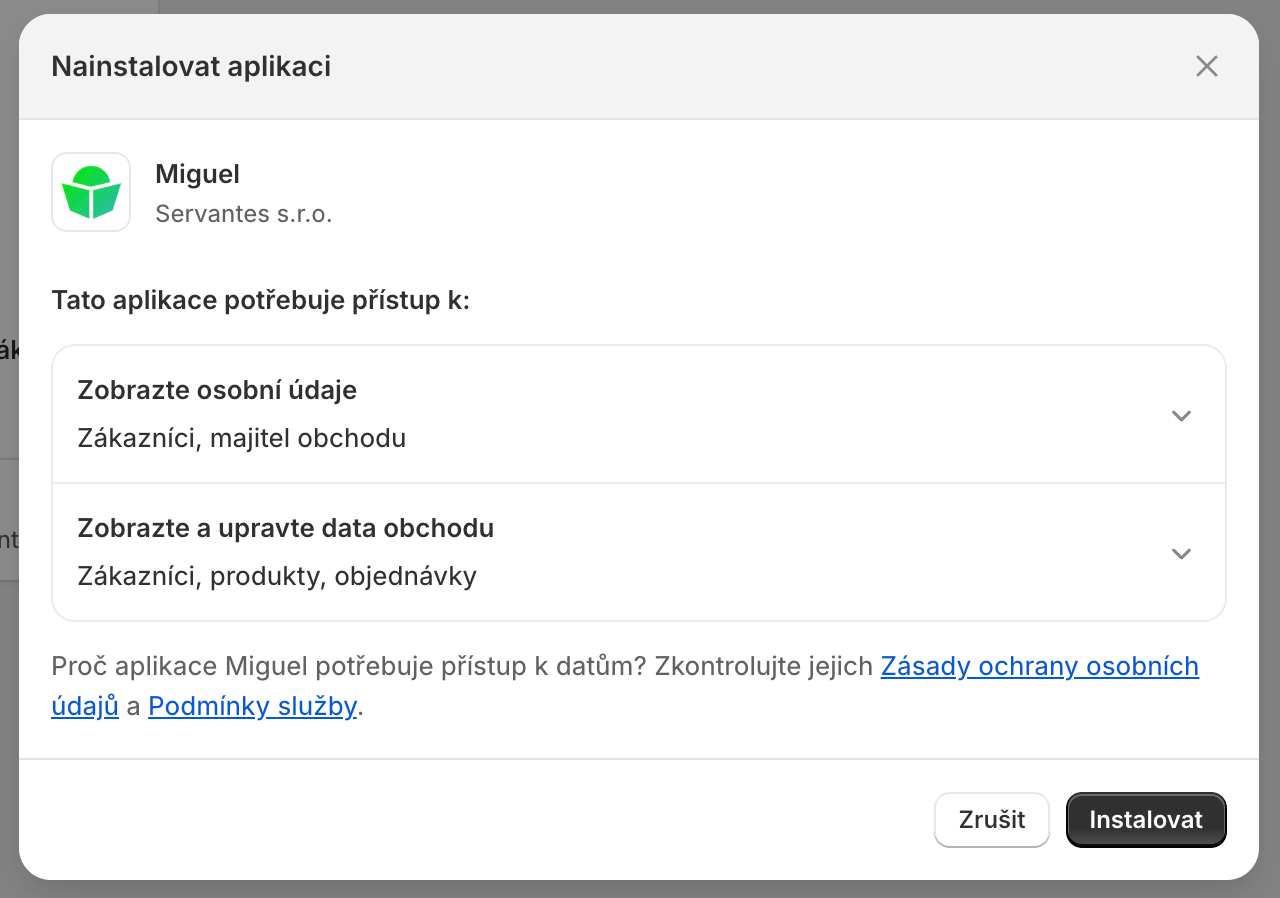This screenshot has height=898, width=1280.
Task: Open the Podmínky služby link
Action: (252, 706)
